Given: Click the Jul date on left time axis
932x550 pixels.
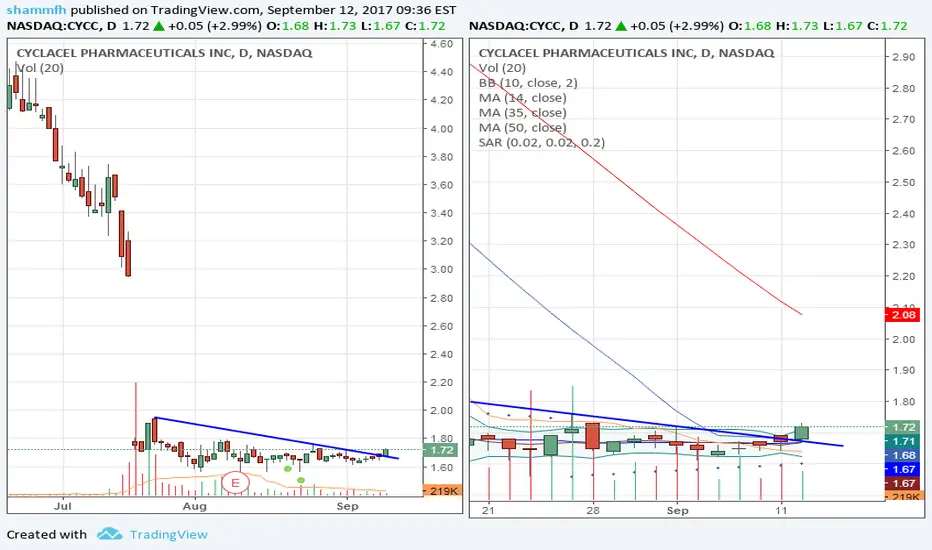Looking at the screenshot, I should pyautogui.click(x=62, y=506).
